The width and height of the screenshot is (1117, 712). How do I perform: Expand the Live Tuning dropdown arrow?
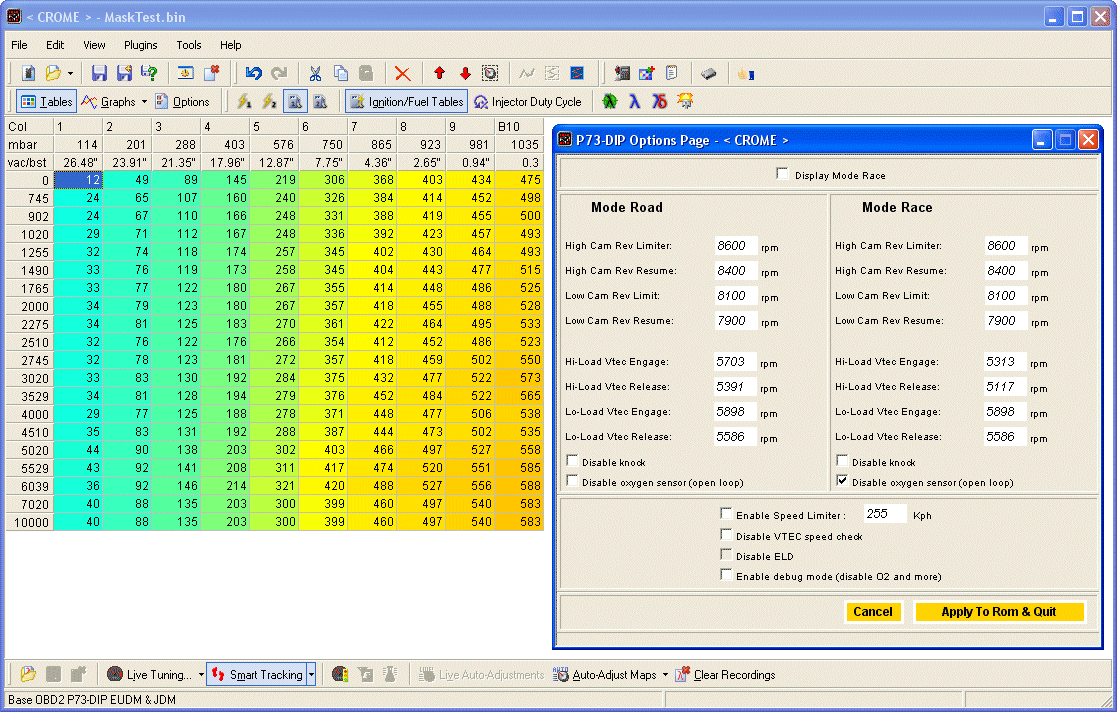(x=201, y=674)
